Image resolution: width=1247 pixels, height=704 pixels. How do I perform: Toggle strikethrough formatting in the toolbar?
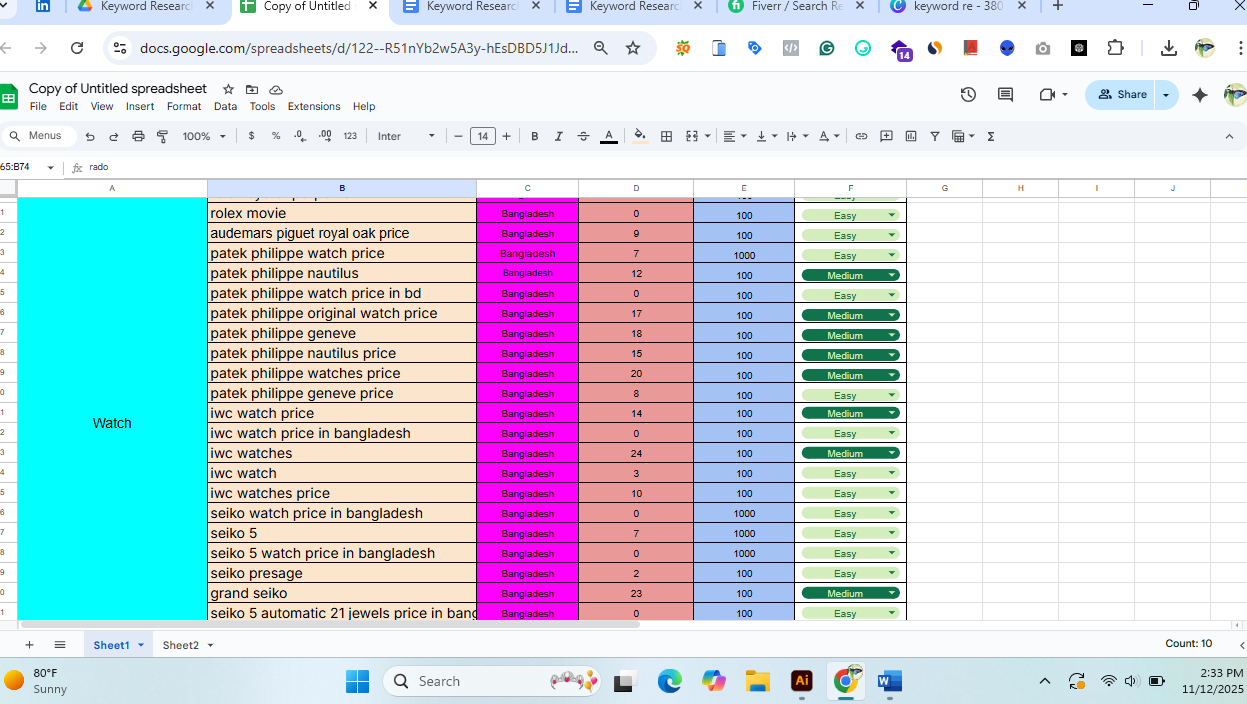pos(583,136)
